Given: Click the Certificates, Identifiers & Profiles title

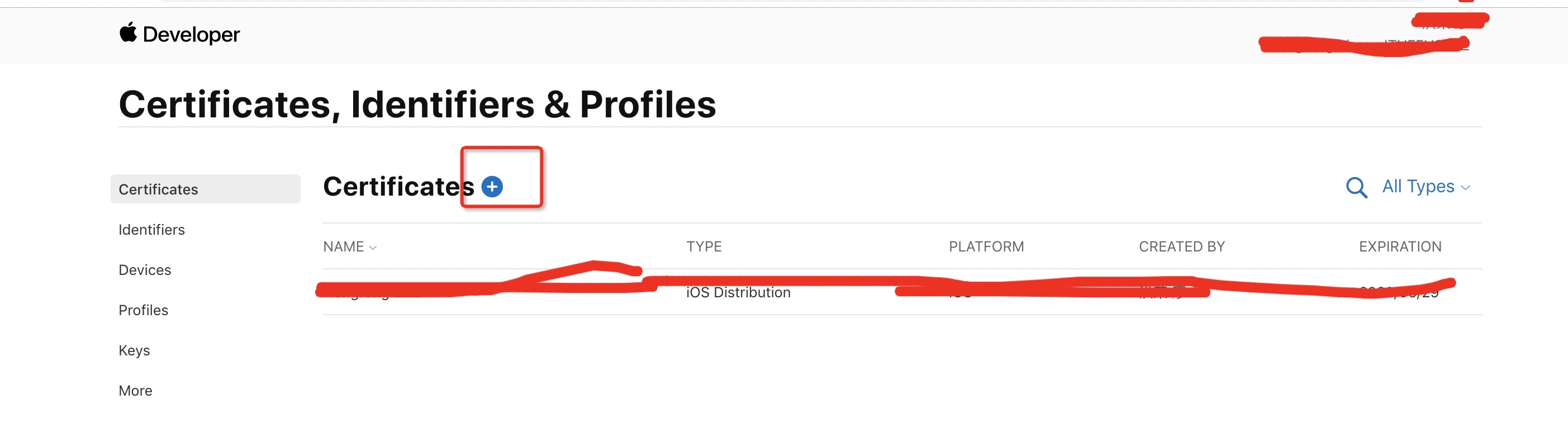Looking at the screenshot, I should (x=417, y=104).
